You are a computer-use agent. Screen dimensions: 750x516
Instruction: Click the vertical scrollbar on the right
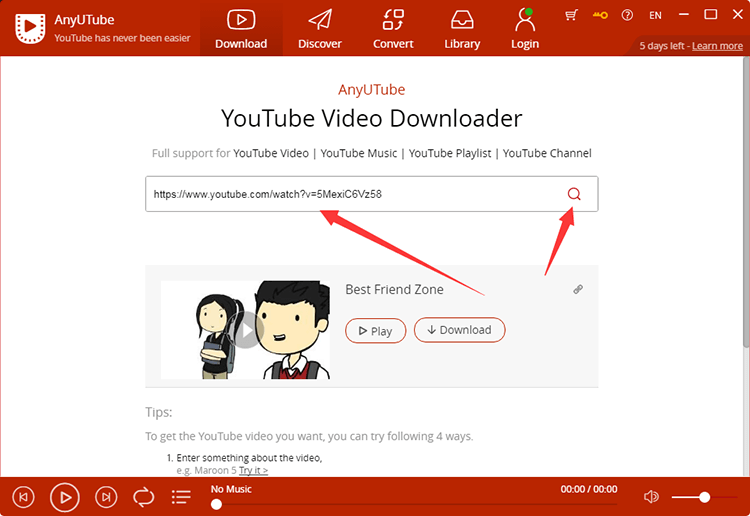coord(746,202)
